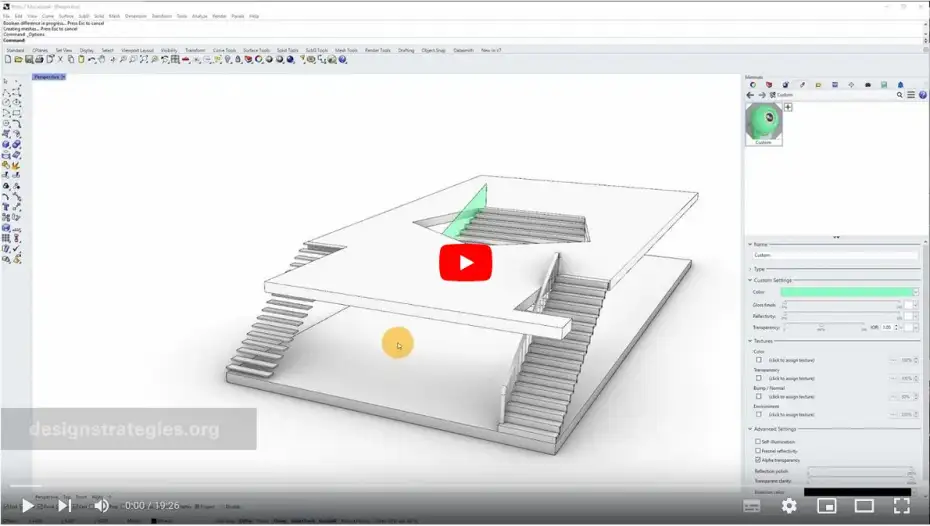Click the four-viewport layout icon
The height and width of the screenshot is (526, 930).
(175, 59)
